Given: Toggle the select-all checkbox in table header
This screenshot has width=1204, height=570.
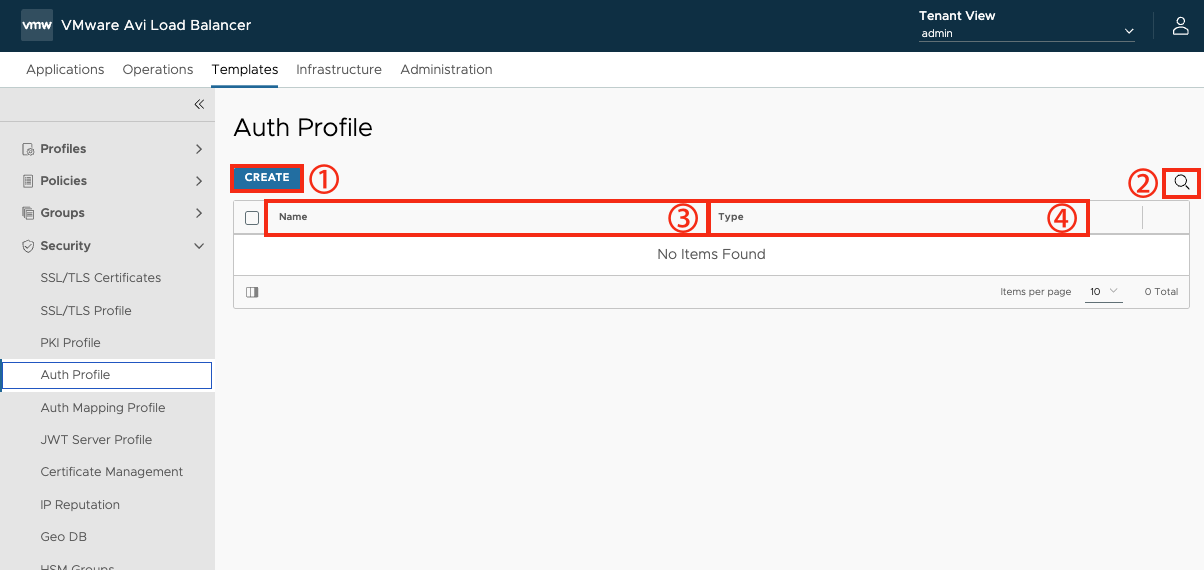Looking at the screenshot, I should pos(252,217).
